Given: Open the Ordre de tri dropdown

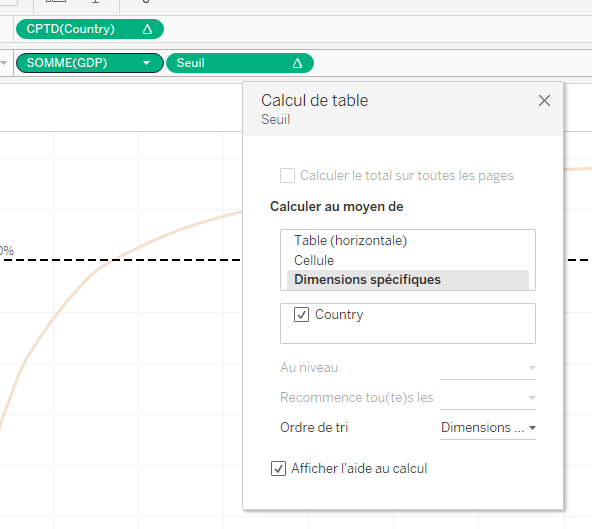Looking at the screenshot, I should tap(488, 428).
